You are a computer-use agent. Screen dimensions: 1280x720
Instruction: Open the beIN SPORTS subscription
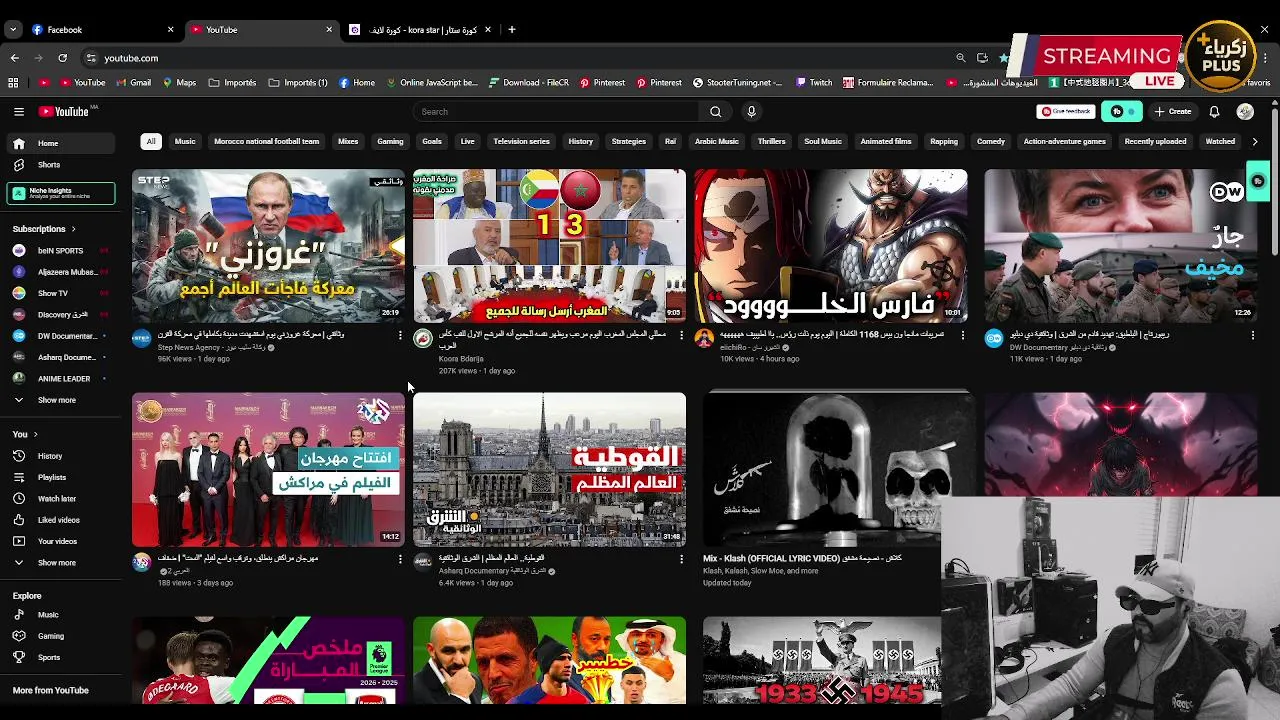point(60,250)
